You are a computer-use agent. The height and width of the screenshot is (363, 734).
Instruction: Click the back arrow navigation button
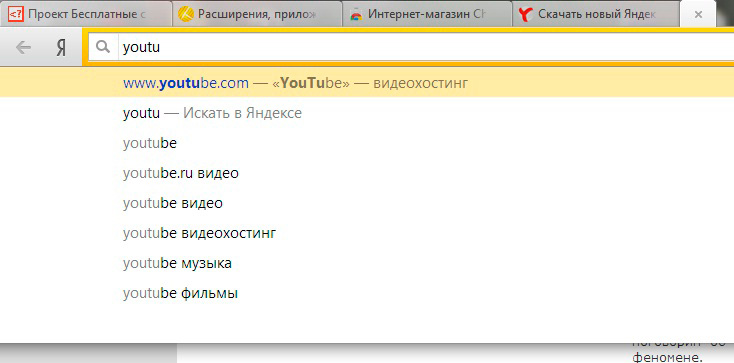(23, 47)
